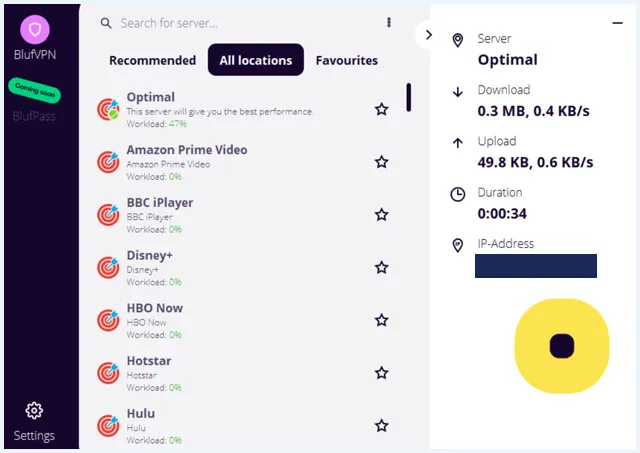Click download value 0.3 MB, 0.4 KB/s
The image size is (640, 453).
click(x=533, y=111)
